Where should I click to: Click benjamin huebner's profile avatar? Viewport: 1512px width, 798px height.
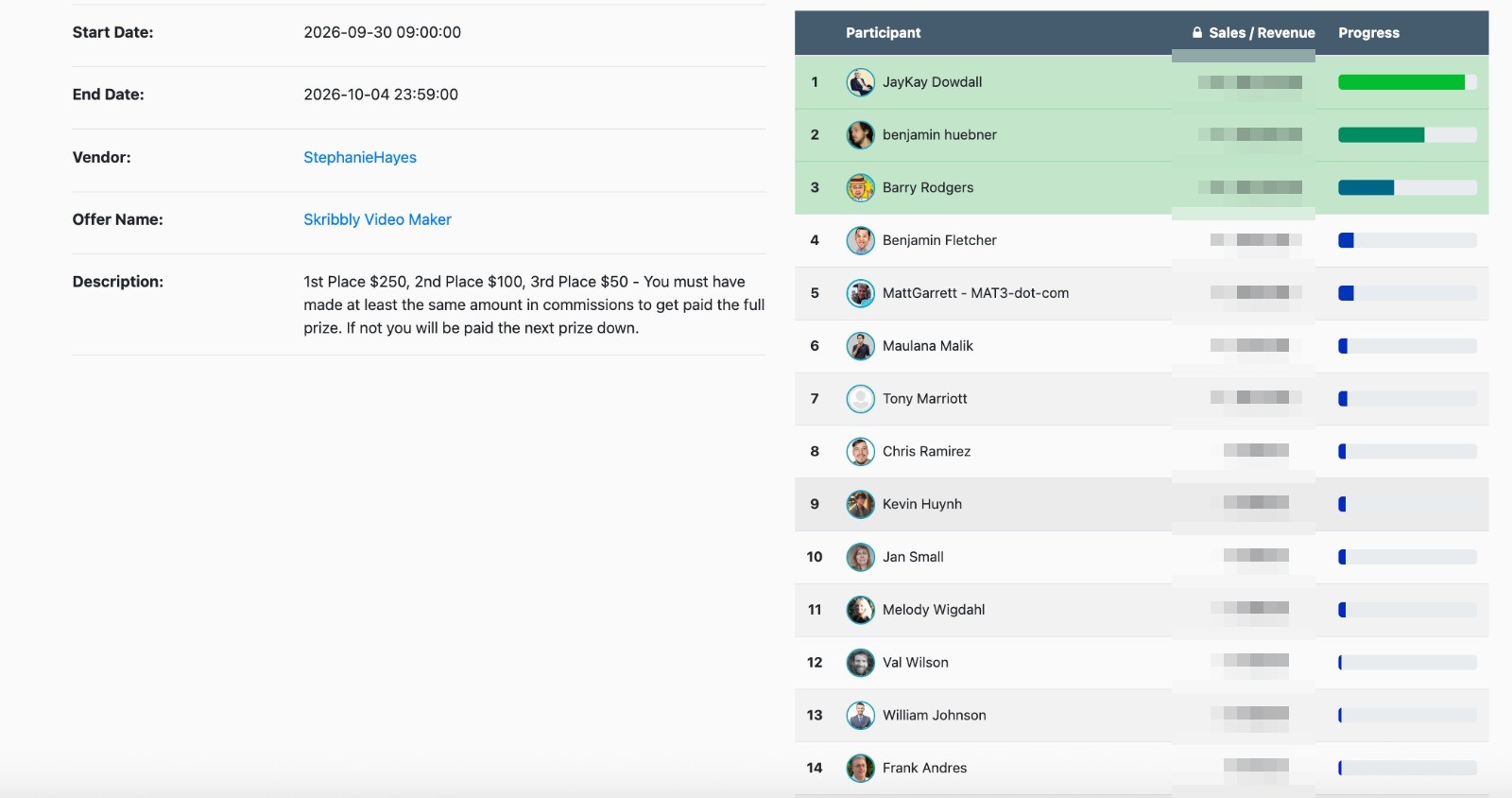[x=860, y=135]
